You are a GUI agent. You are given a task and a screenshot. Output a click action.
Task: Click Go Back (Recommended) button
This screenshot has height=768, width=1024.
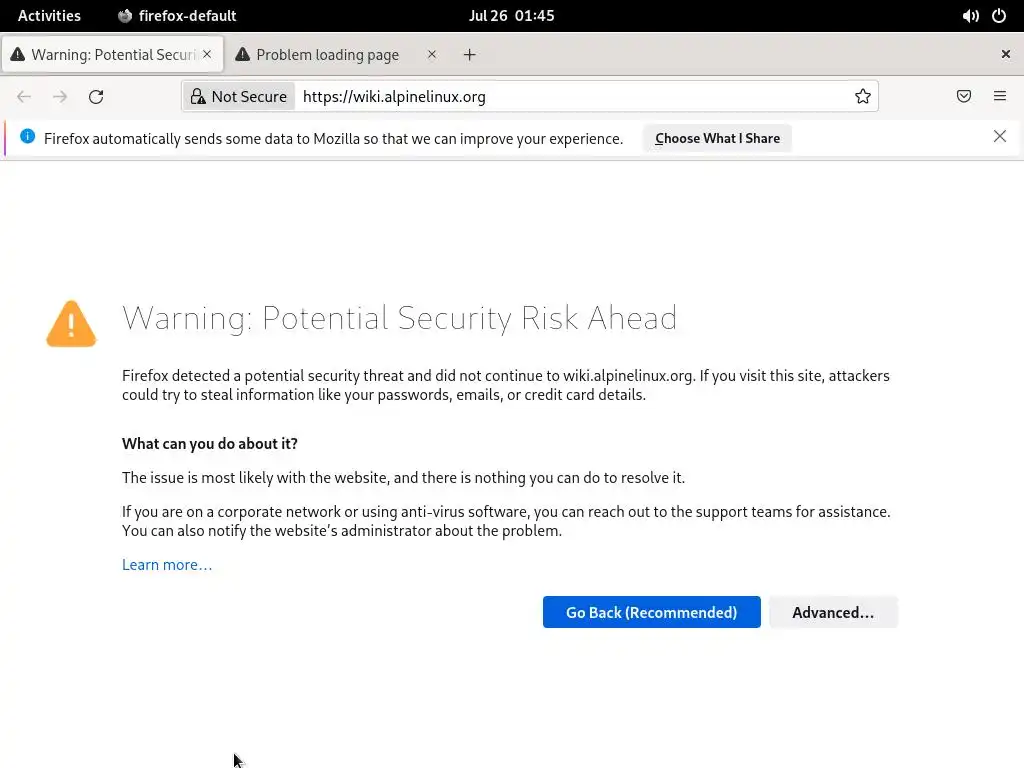tap(652, 612)
